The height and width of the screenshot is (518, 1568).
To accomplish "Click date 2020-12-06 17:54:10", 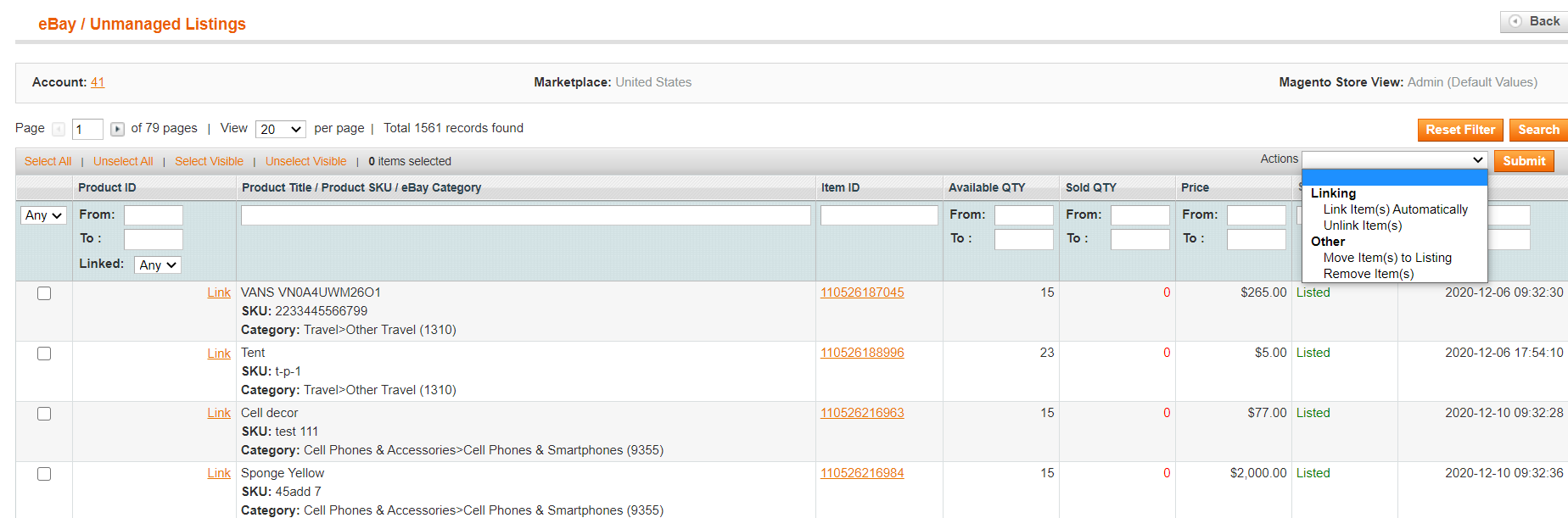I will tap(1504, 353).
